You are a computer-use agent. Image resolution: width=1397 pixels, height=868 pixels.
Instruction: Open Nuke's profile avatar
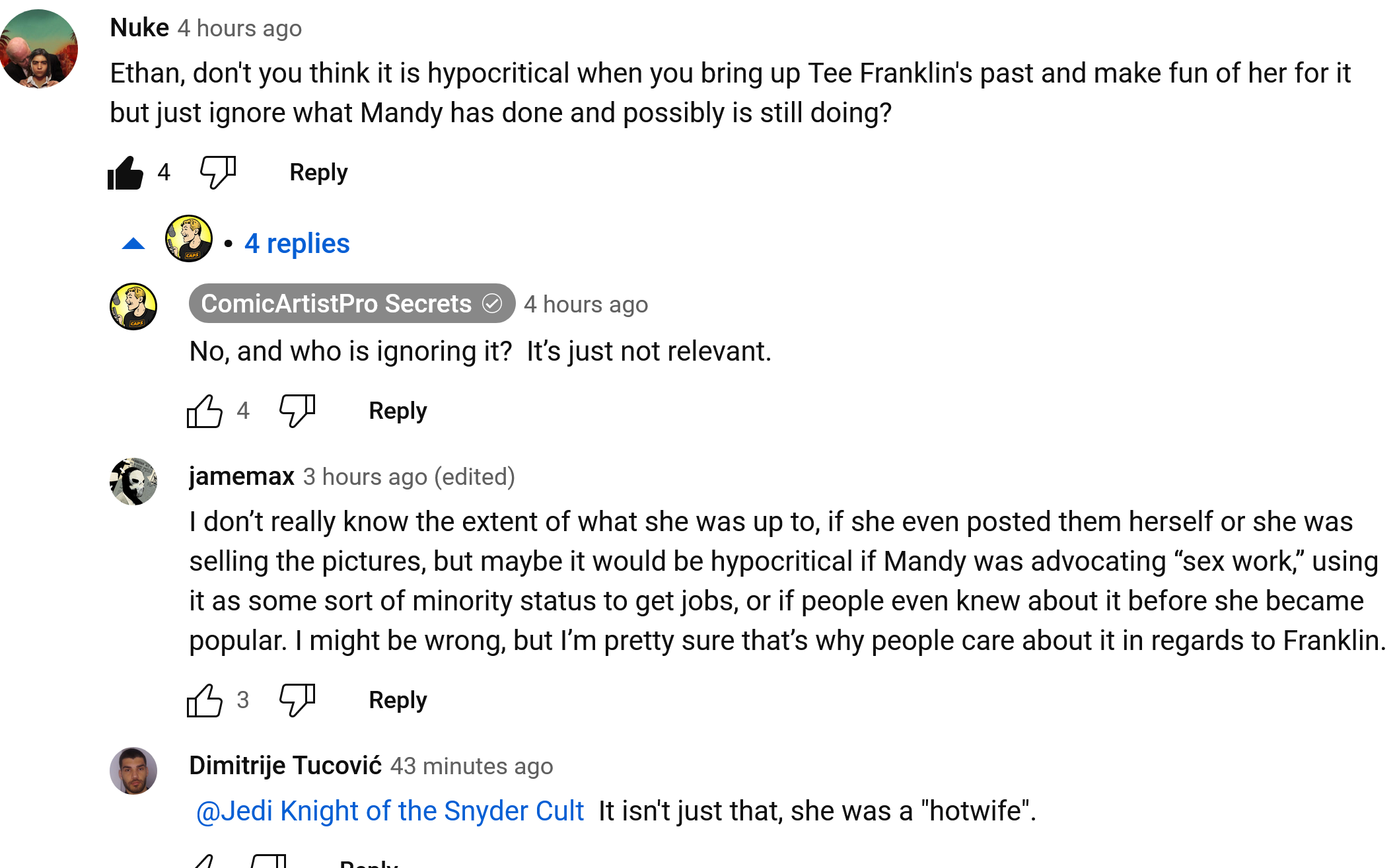tap(39, 48)
